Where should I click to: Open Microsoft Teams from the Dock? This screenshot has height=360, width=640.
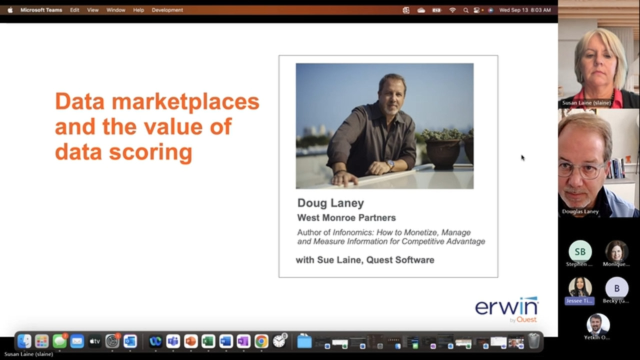click(173, 341)
